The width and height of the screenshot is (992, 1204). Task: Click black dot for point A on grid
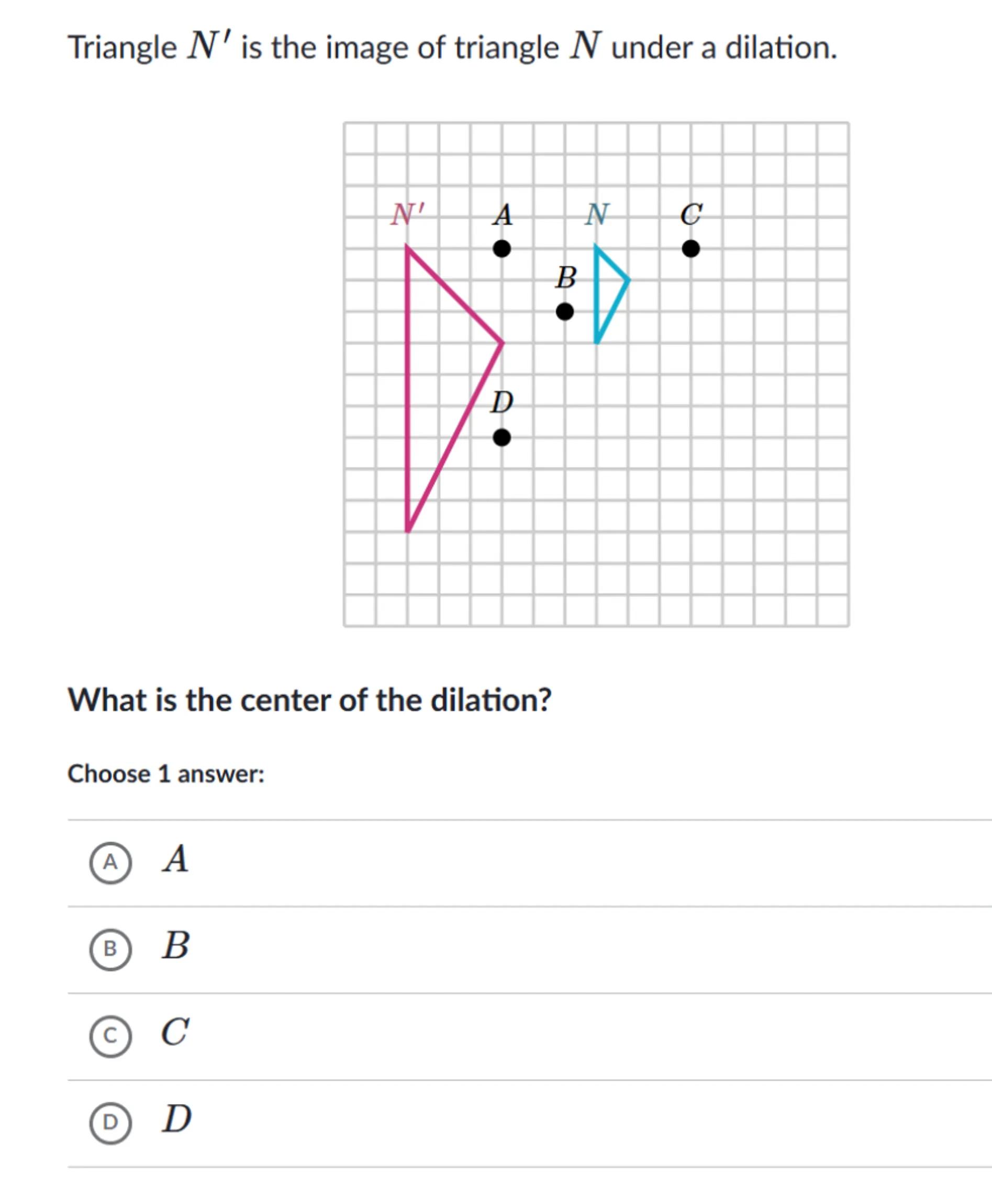(501, 249)
